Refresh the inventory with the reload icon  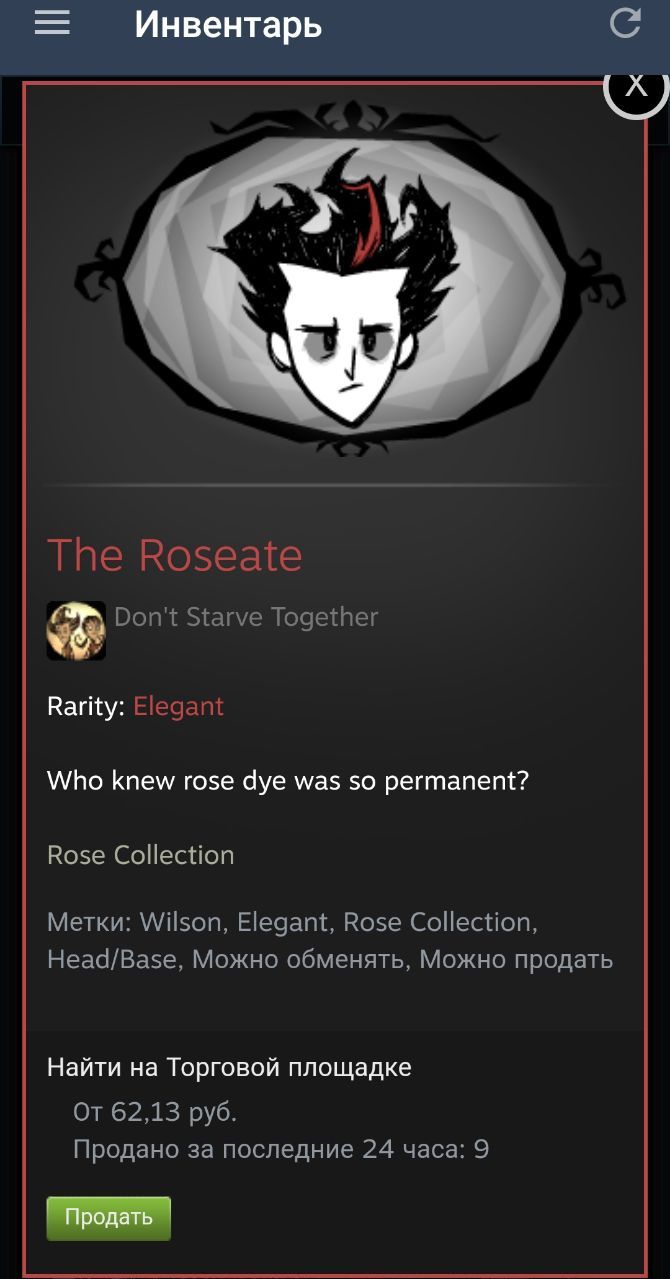(626, 22)
